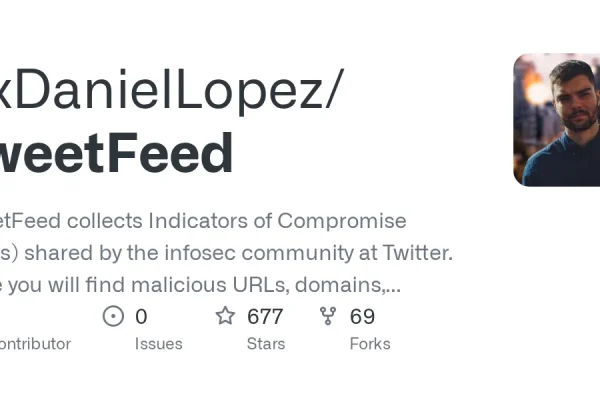Click the phrase Indicators of Compromise
600x400 pixels.
[277, 221]
